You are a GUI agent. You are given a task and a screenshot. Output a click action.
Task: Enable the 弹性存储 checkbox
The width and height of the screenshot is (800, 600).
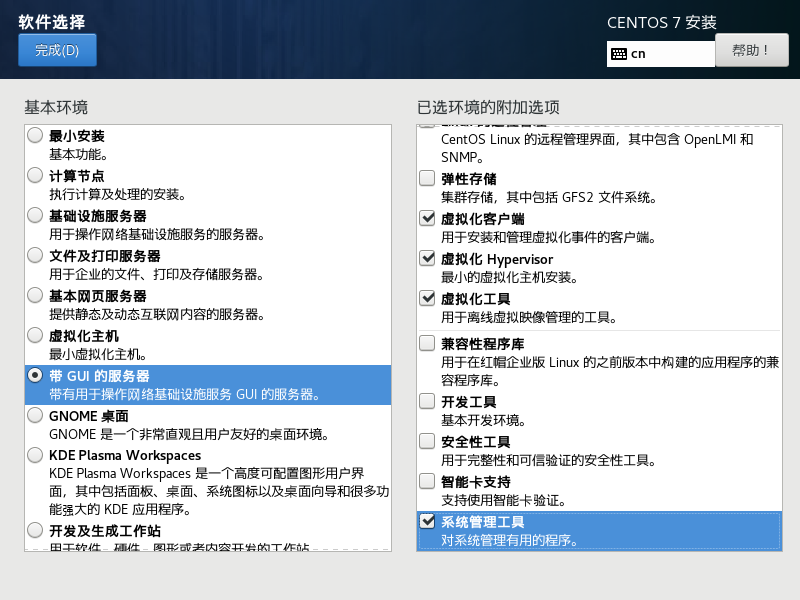pos(427,178)
